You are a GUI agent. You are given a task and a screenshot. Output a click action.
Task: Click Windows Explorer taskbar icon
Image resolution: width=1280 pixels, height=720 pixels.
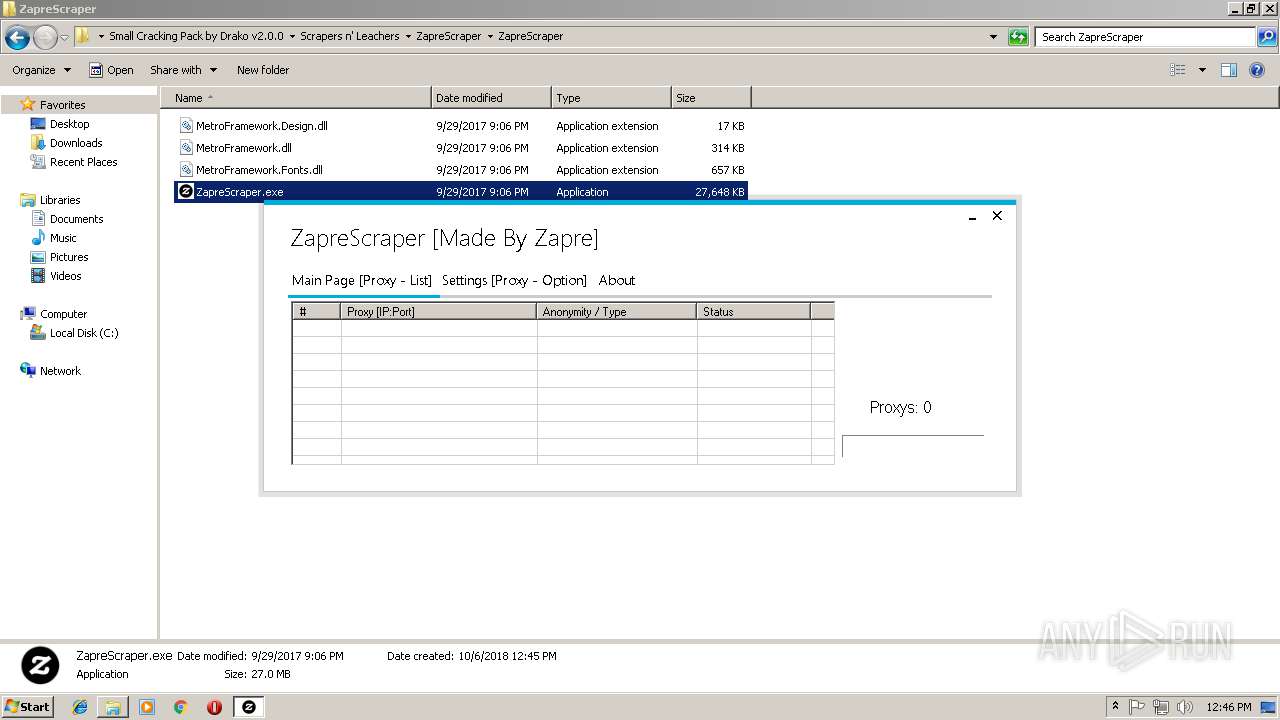(113, 707)
